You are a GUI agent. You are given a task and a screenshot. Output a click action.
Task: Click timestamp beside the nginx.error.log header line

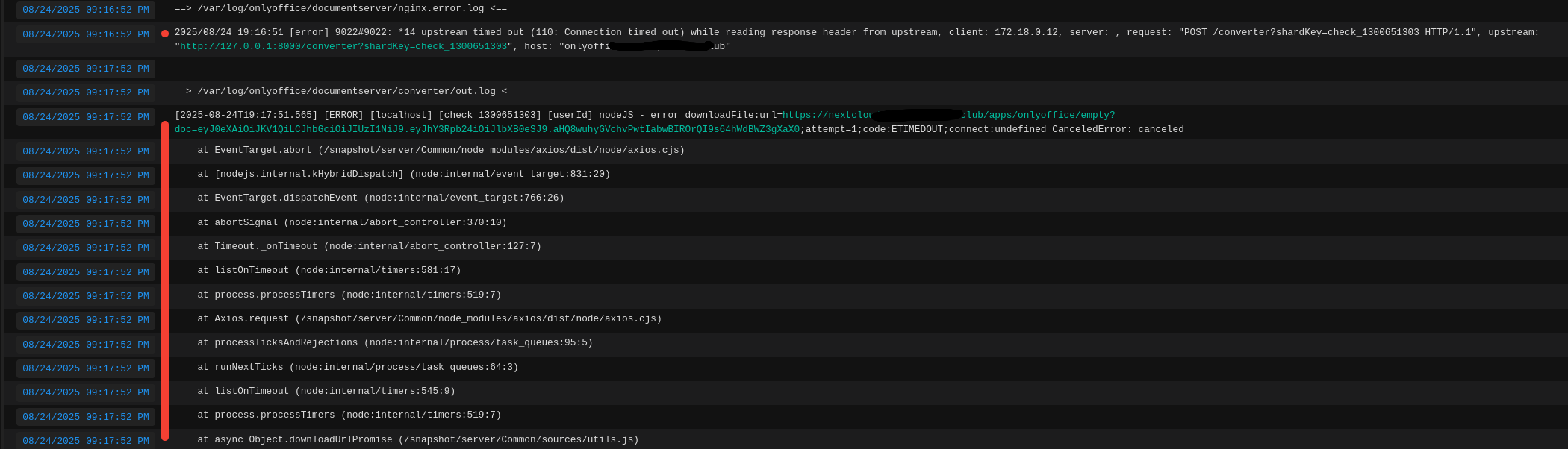[x=86, y=10]
